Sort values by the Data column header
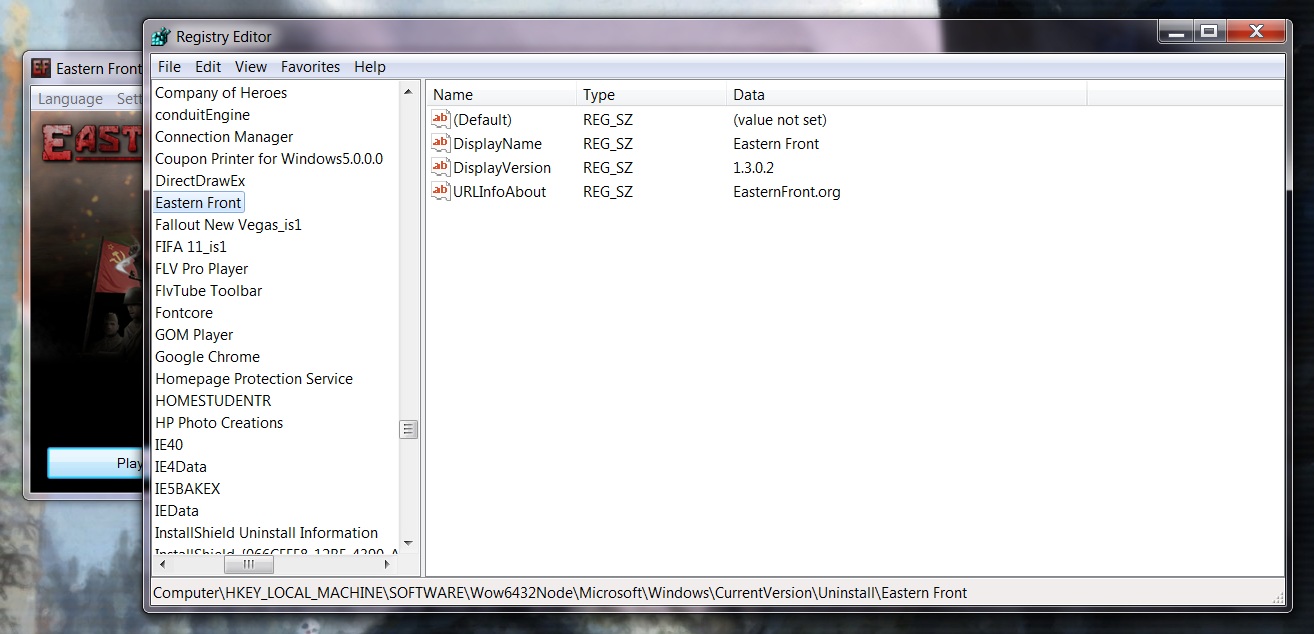1314x634 pixels. pyautogui.click(x=906, y=95)
